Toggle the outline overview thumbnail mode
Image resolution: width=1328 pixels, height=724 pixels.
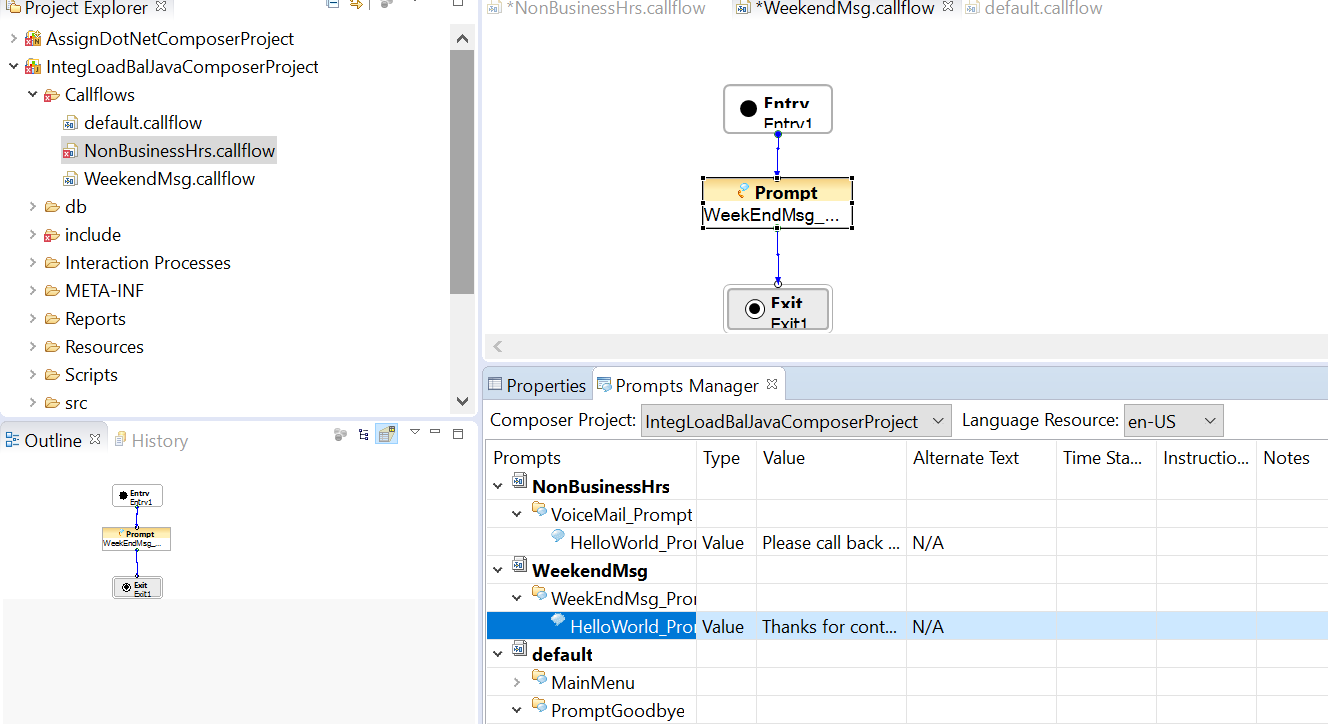tap(386, 434)
